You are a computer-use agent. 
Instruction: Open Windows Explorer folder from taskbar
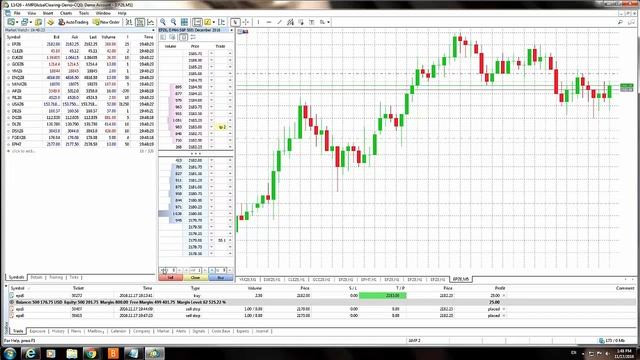[x=72, y=353]
